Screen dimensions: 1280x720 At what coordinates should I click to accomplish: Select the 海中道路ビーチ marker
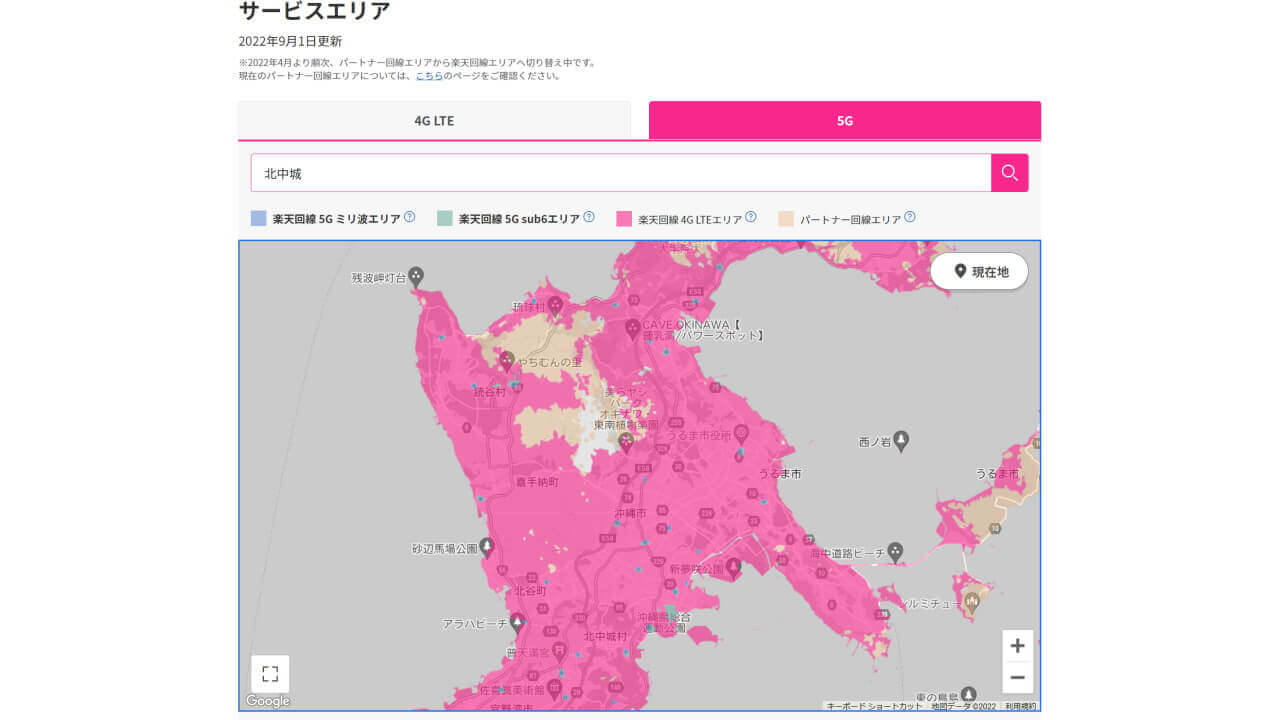point(897,549)
